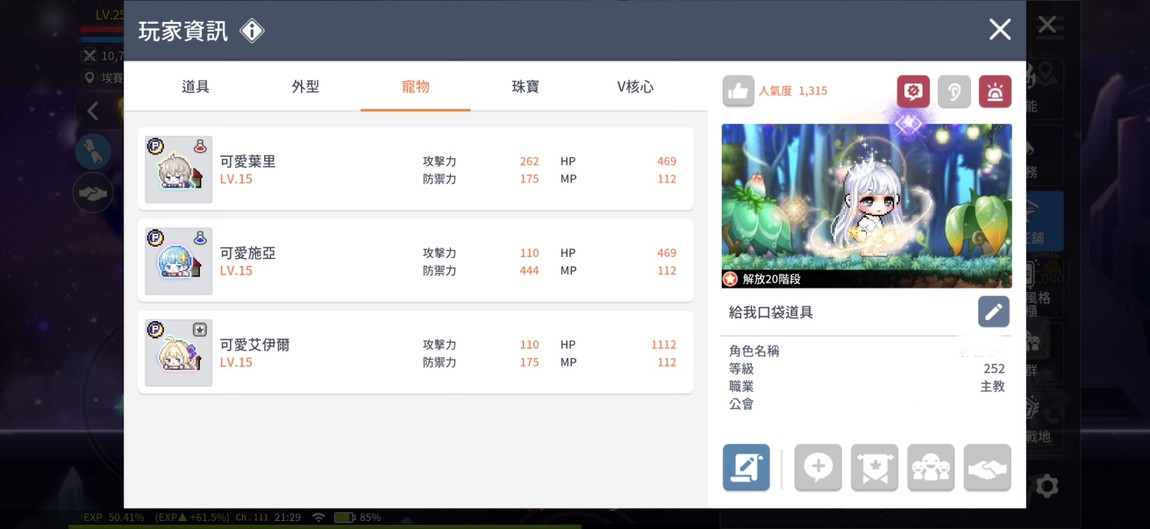Select the 珠寶 tab

525,87
